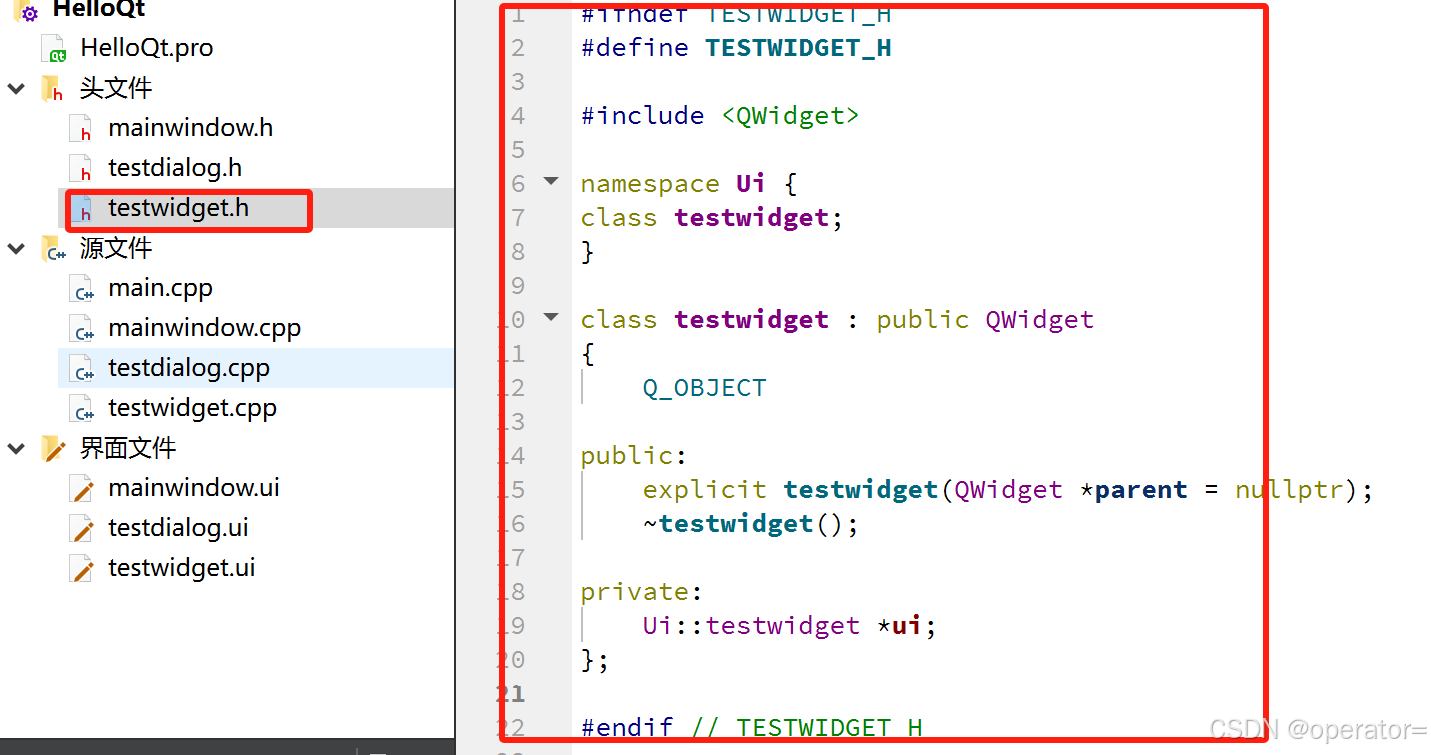Open mainwindow.cpp in the tree
This screenshot has height=755, width=1431.
(x=205, y=328)
